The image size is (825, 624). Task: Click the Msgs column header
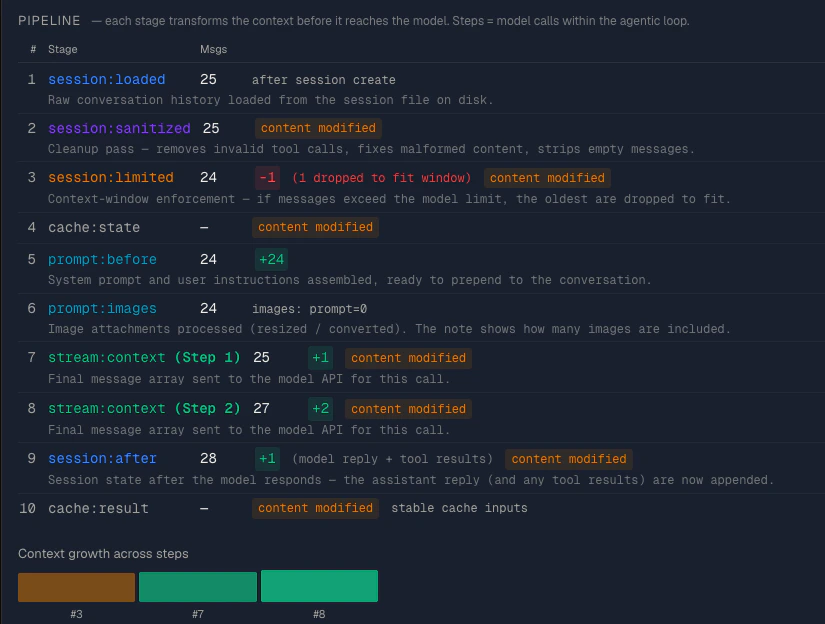pos(214,49)
